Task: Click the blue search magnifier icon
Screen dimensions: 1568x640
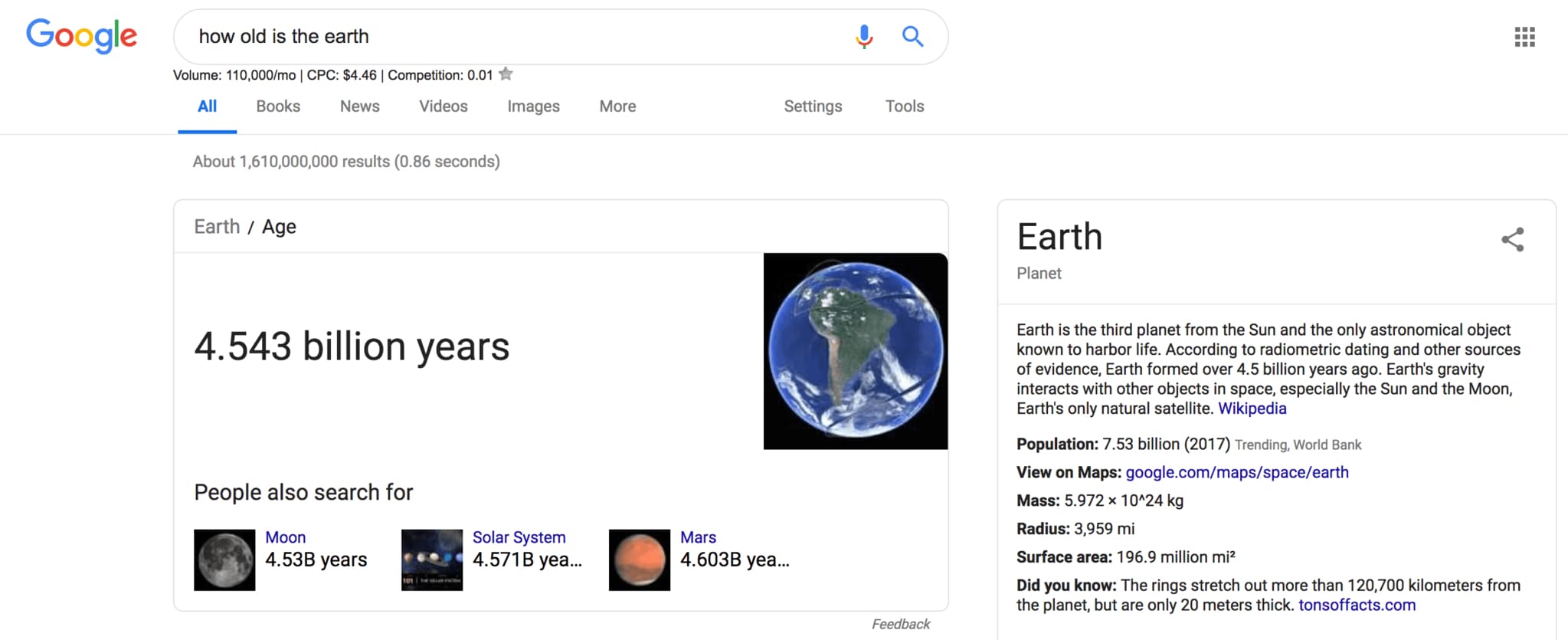Action: coord(912,36)
